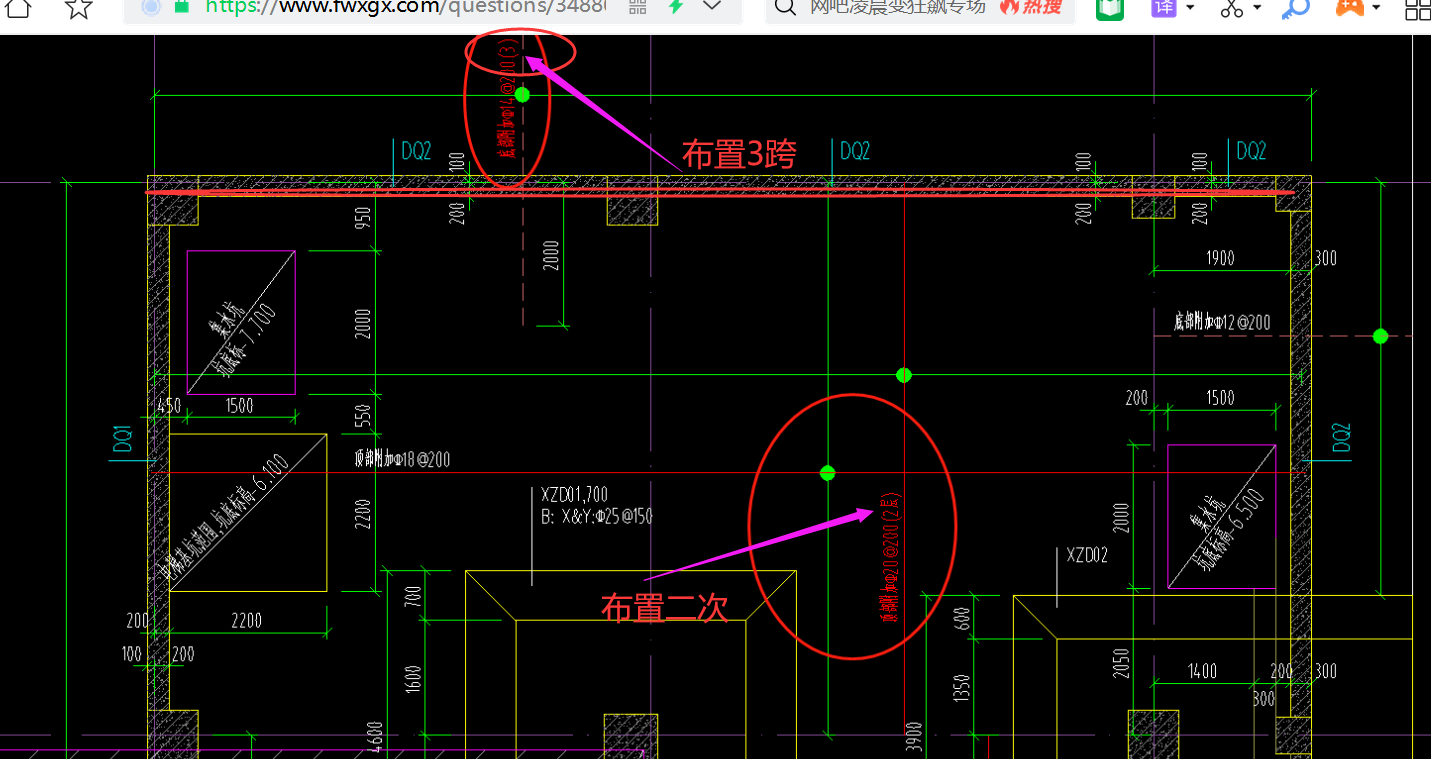Image resolution: width=1431 pixels, height=759 pixels.
Task: Select the 450 dimension value
Action: pyautogui.click(x=169, y=405)
